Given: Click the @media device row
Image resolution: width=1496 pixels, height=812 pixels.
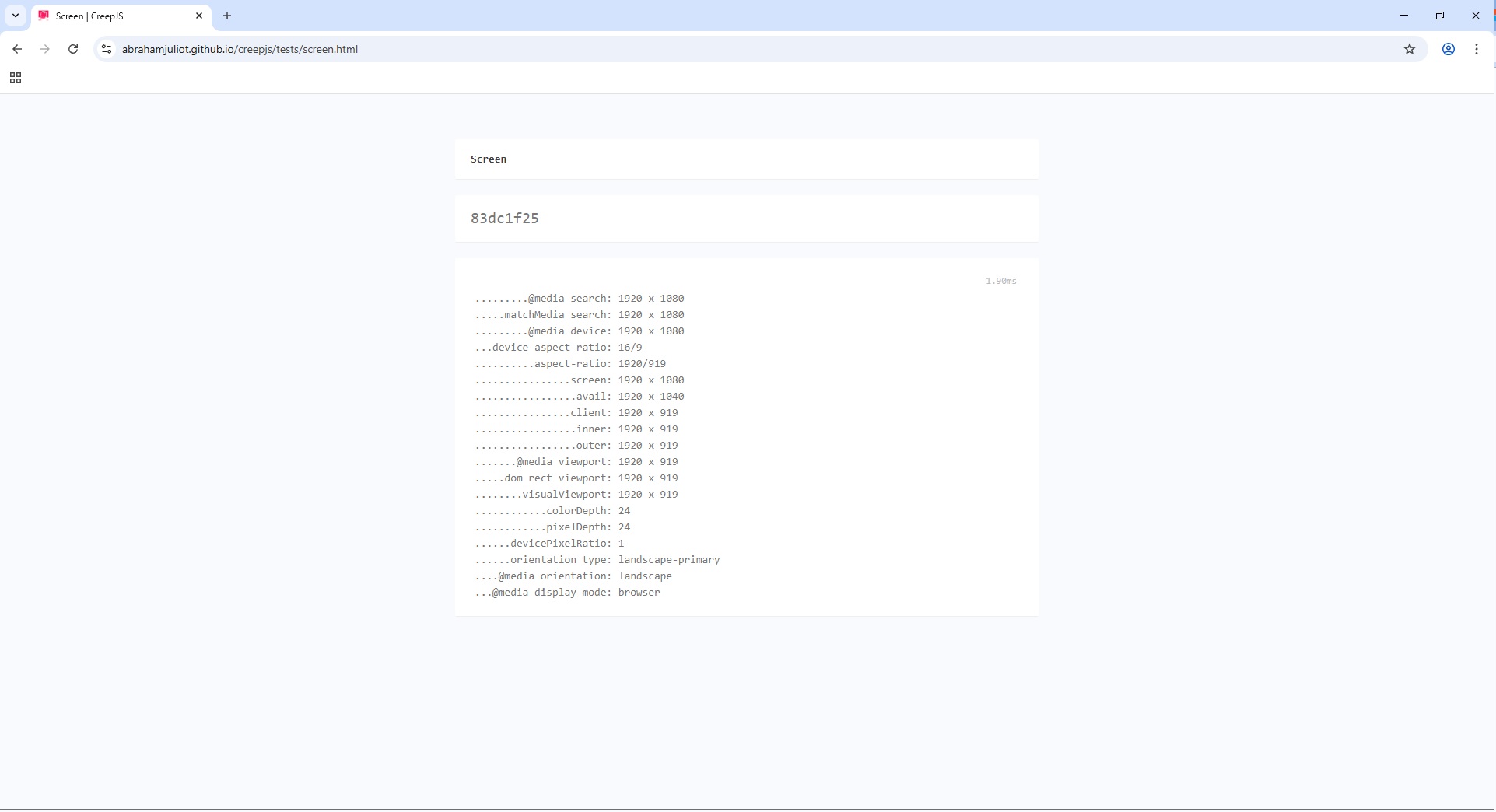Looking at the screenshot, I should [x=580, y=331].
